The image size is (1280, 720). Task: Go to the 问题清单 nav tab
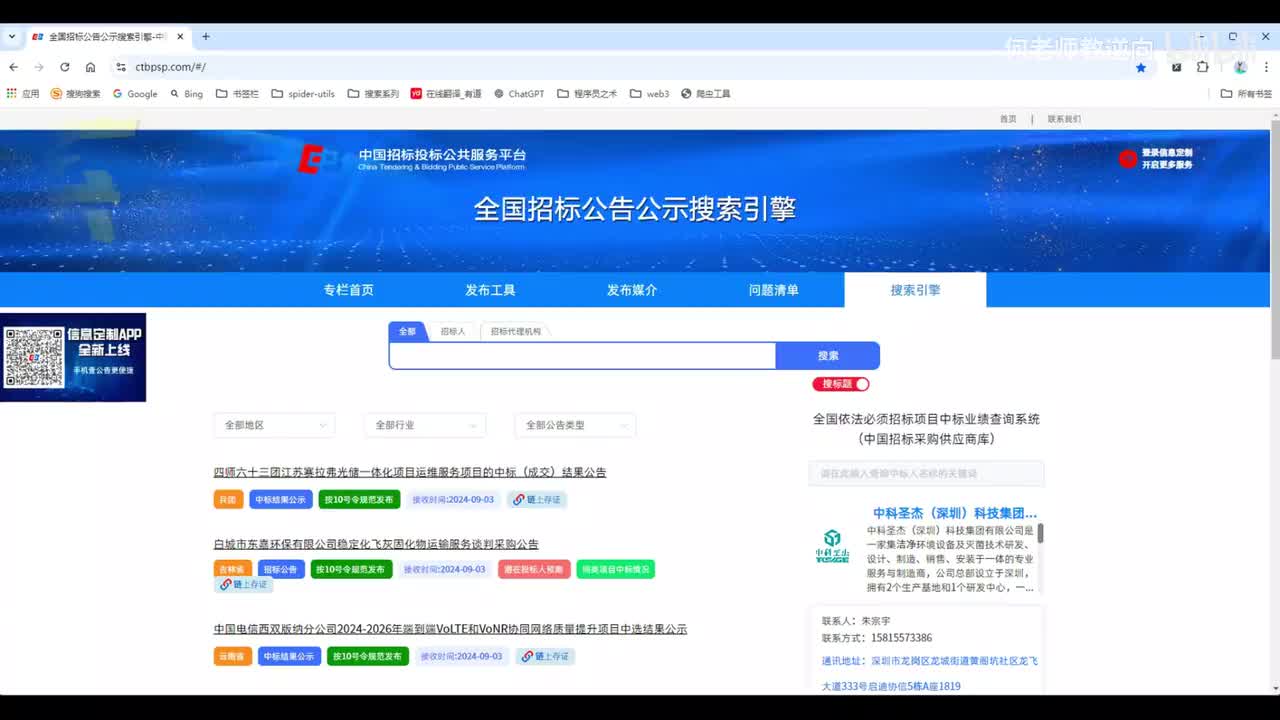click(x=774, y=290)
